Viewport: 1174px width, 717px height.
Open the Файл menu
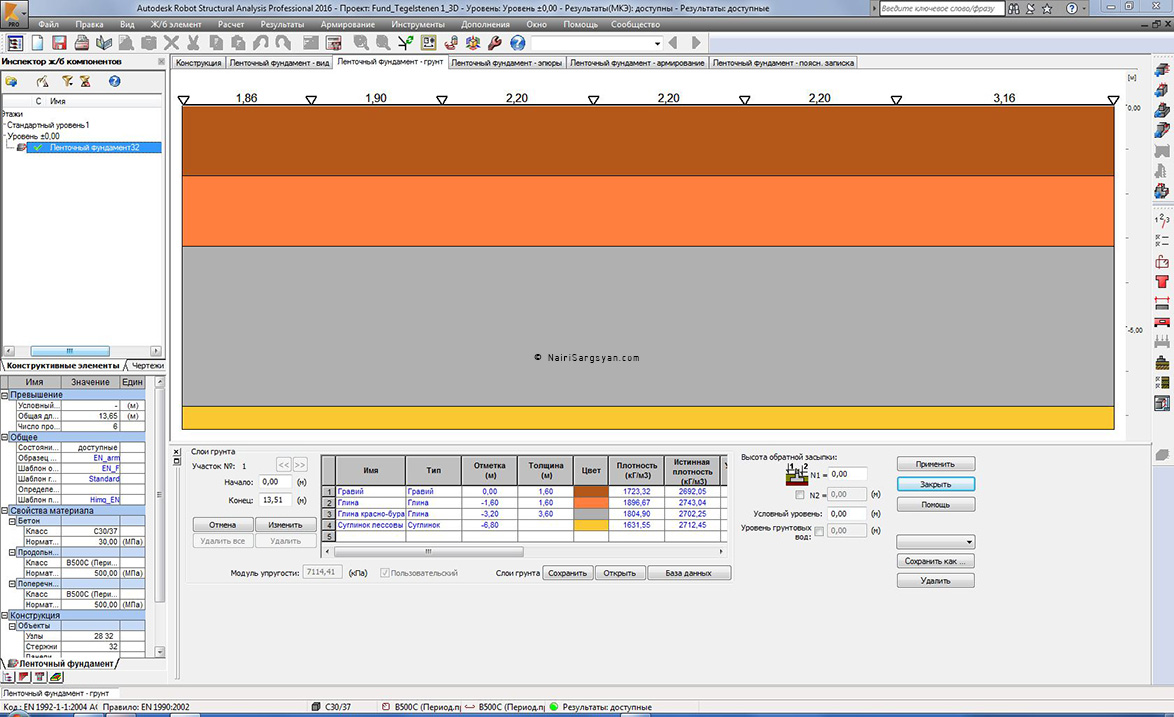point(48,24)
